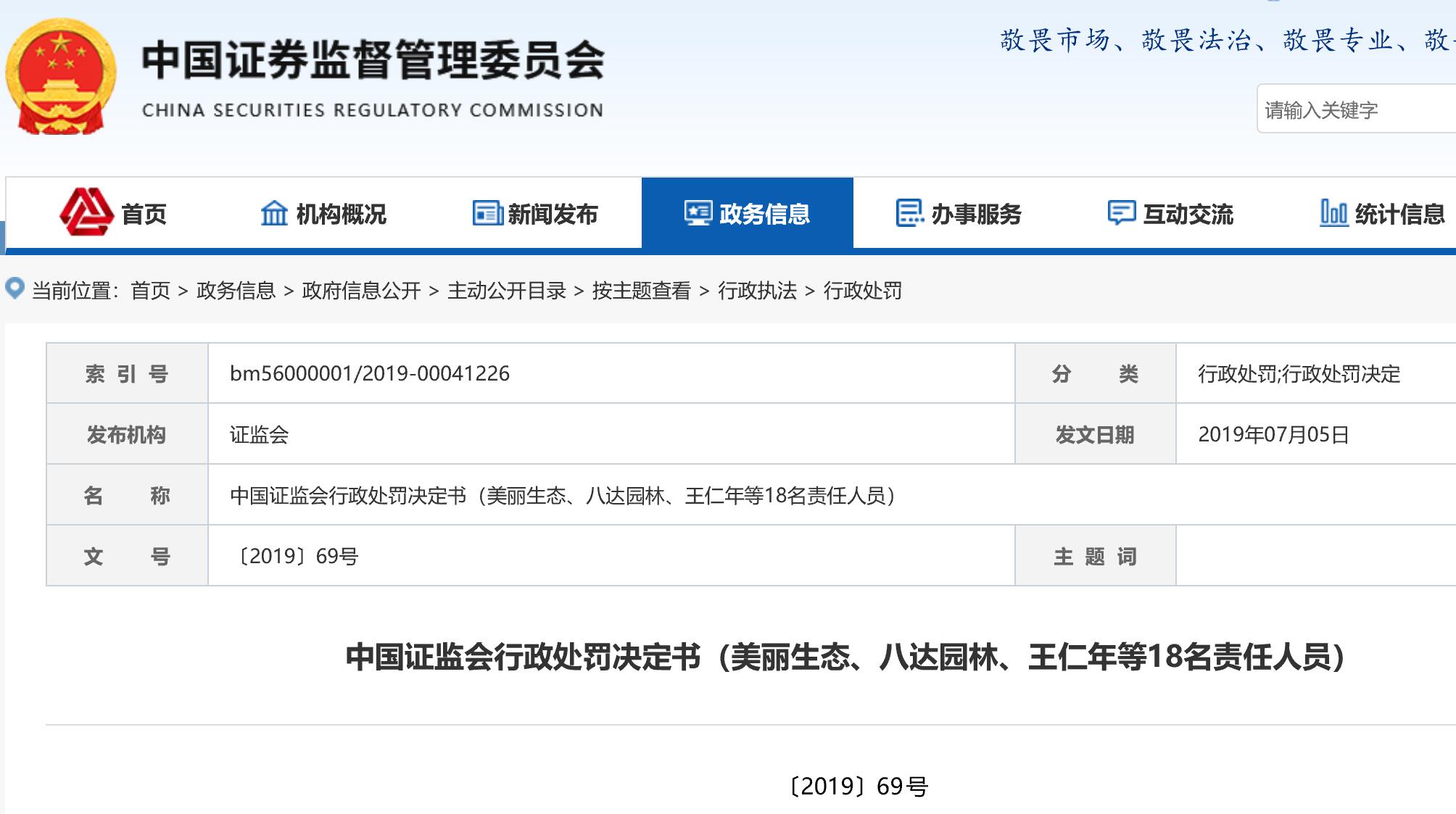Image resolution: width=1456 pixels, height=814 pixels.
Task: Click the 行政处罚 breadcrumb link
Action: point(862,291)
